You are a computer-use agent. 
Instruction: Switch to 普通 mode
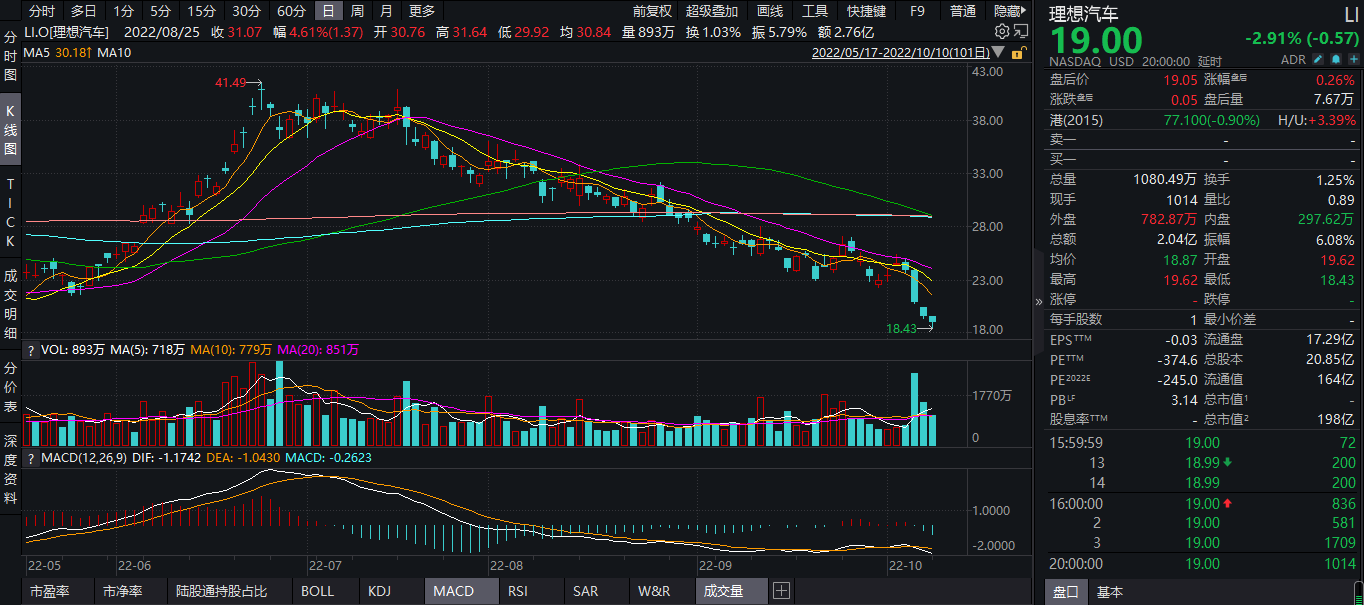coord(963,11)
